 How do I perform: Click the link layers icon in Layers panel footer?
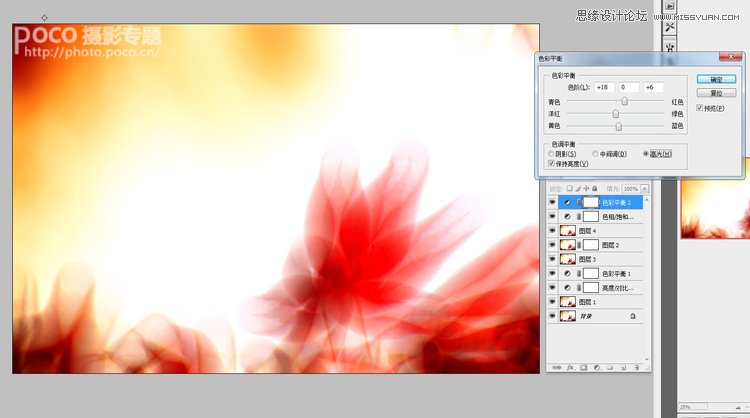(557, 367)
